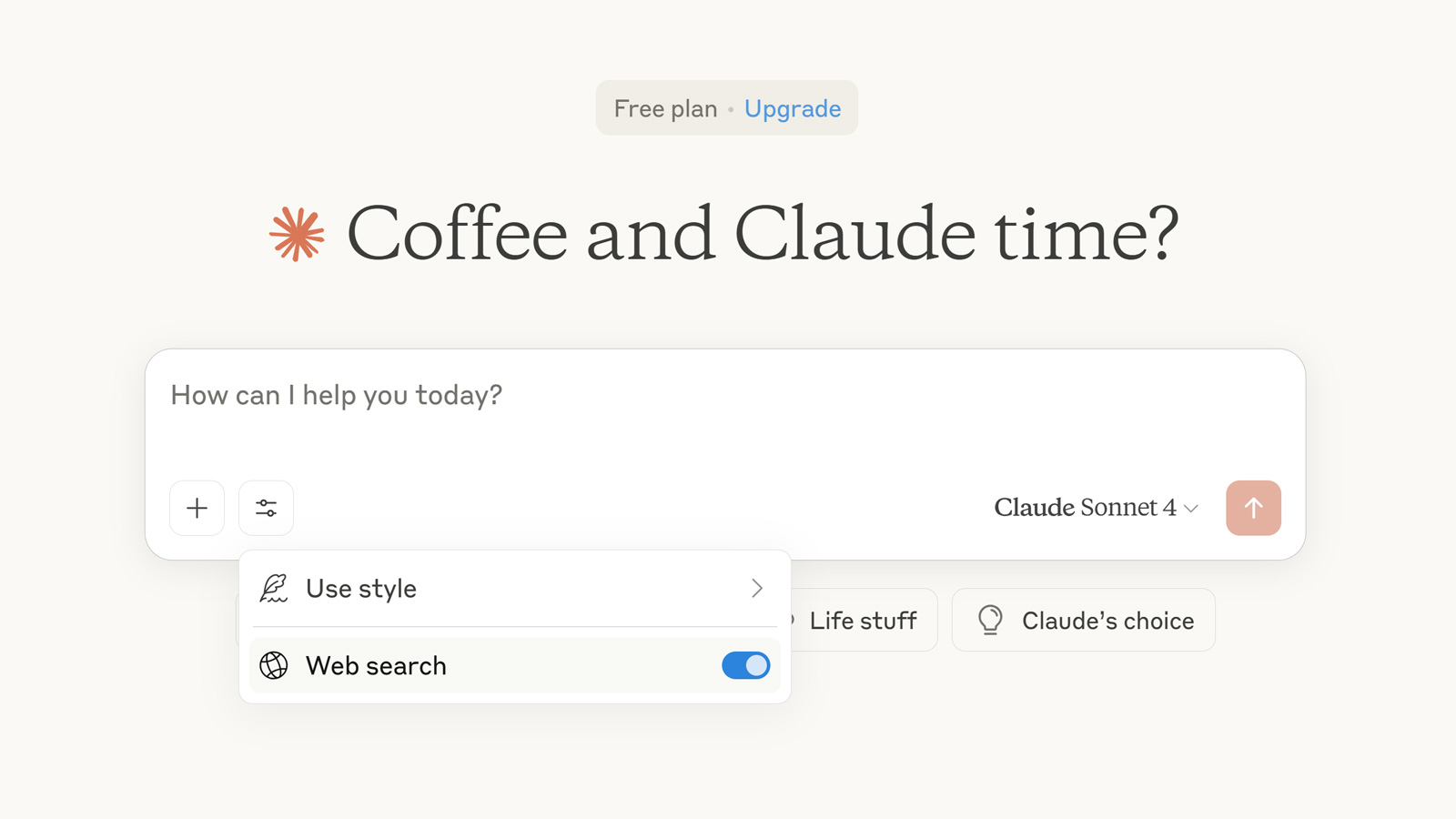Click the lightbulb icon in Claude's choice
Screen dimensions: 1456x819
pos(990,620)
